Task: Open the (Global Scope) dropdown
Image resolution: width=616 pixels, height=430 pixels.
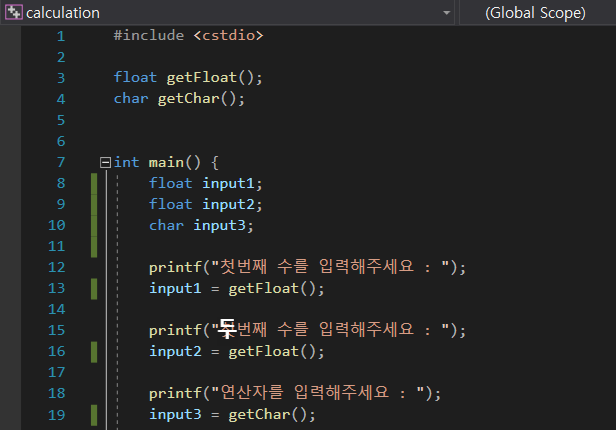Action: pos(535,13)
